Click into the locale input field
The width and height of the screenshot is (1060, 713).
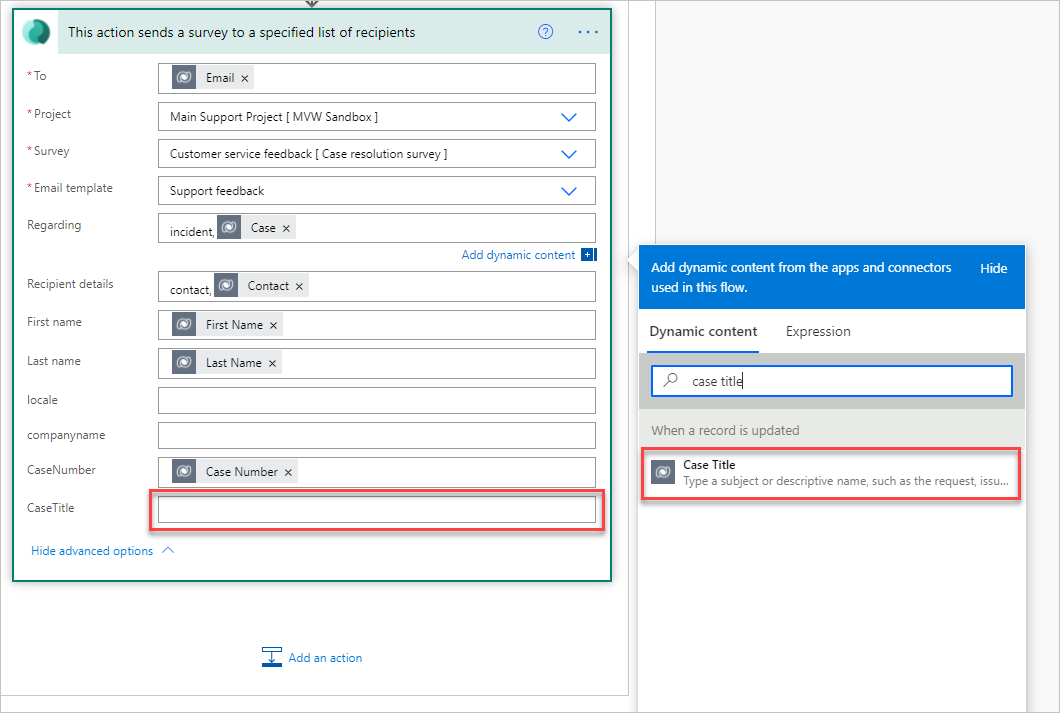tap(377, 400)
